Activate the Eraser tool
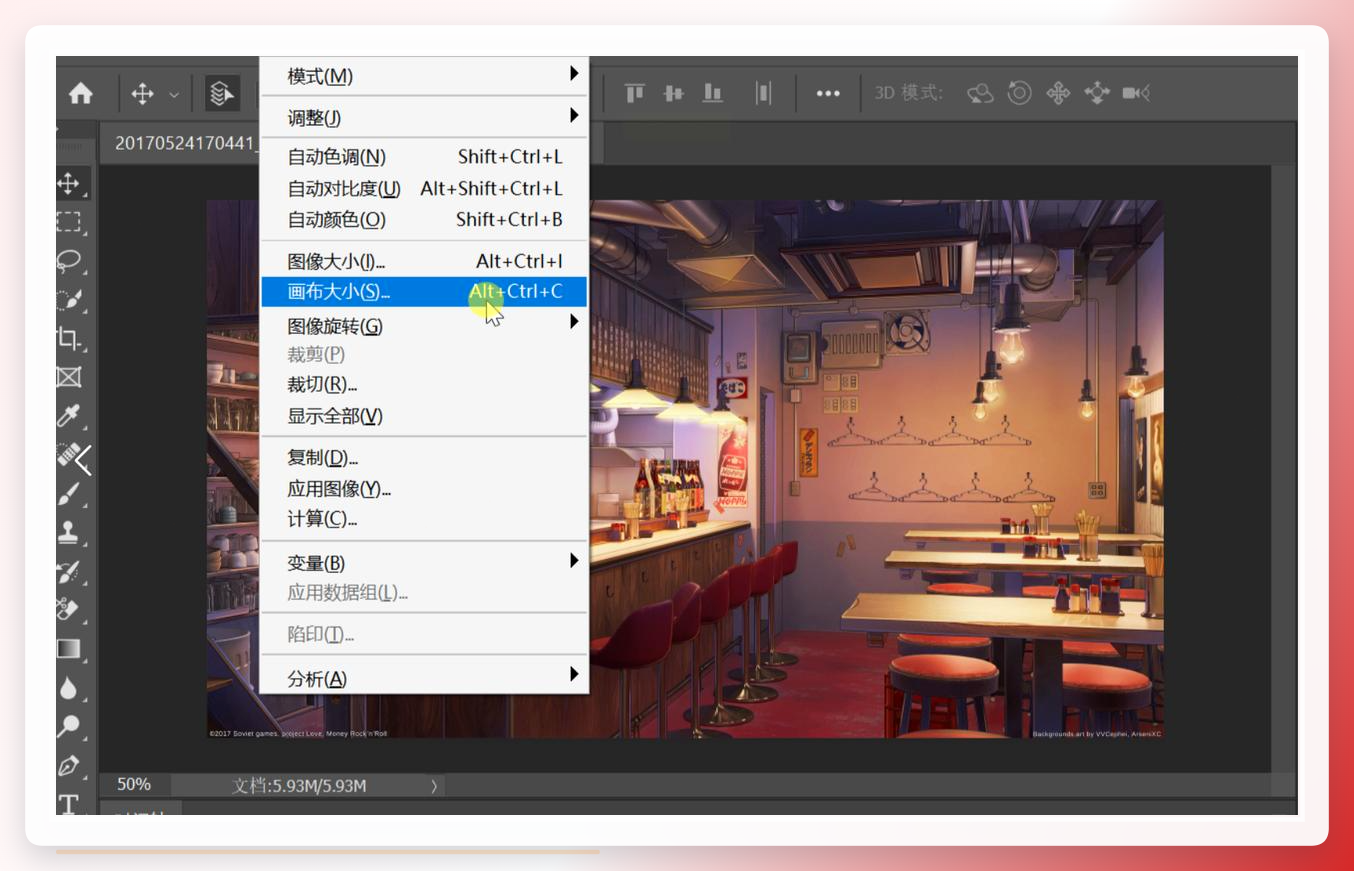Viewport: 1354px width, 871px height. (x=68, y=610)
